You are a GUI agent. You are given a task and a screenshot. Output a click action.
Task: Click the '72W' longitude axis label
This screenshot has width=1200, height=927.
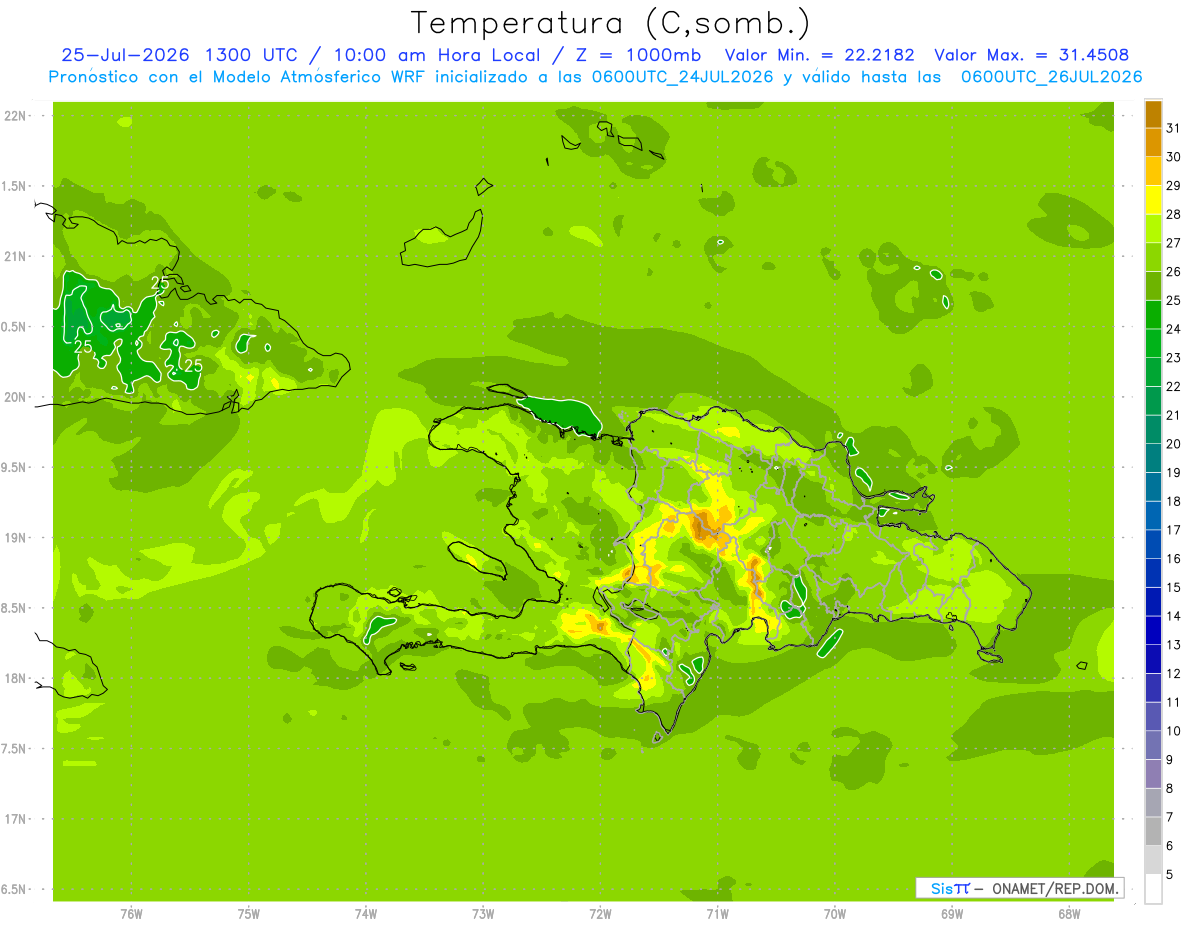pos(600,913)
